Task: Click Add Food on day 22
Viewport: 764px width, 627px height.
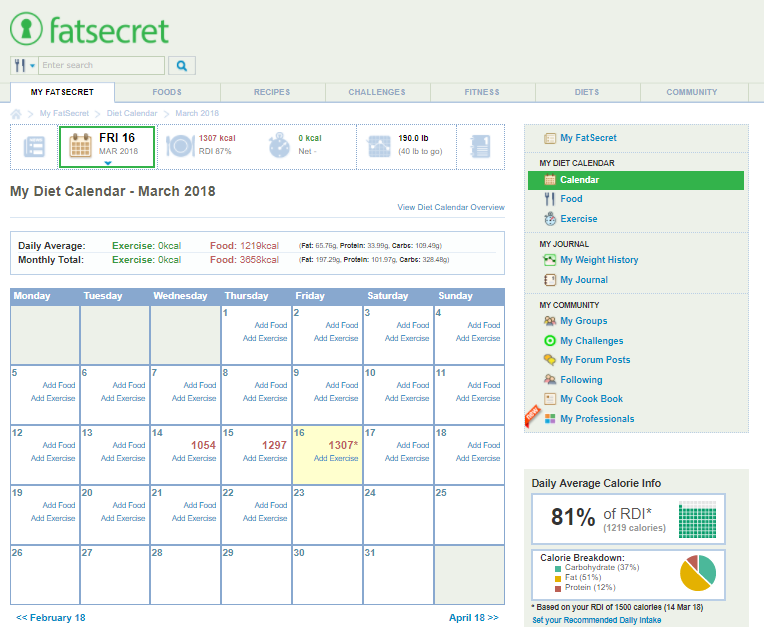Action: (270, 505)
